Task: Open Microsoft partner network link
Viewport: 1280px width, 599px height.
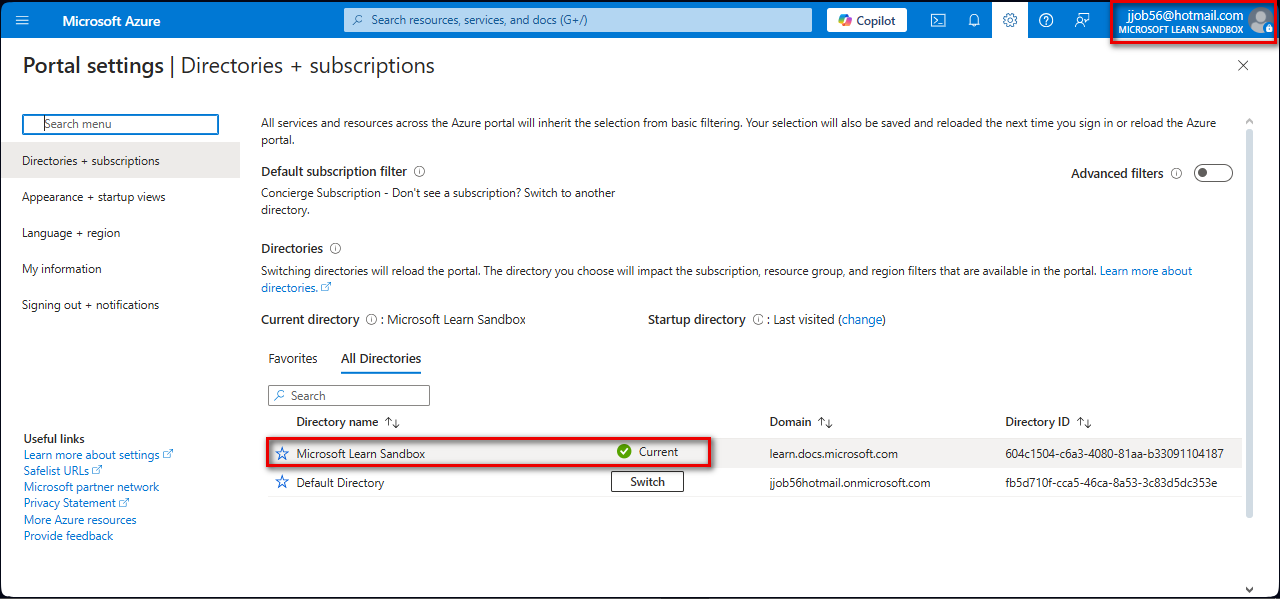Action: point(92,487)
